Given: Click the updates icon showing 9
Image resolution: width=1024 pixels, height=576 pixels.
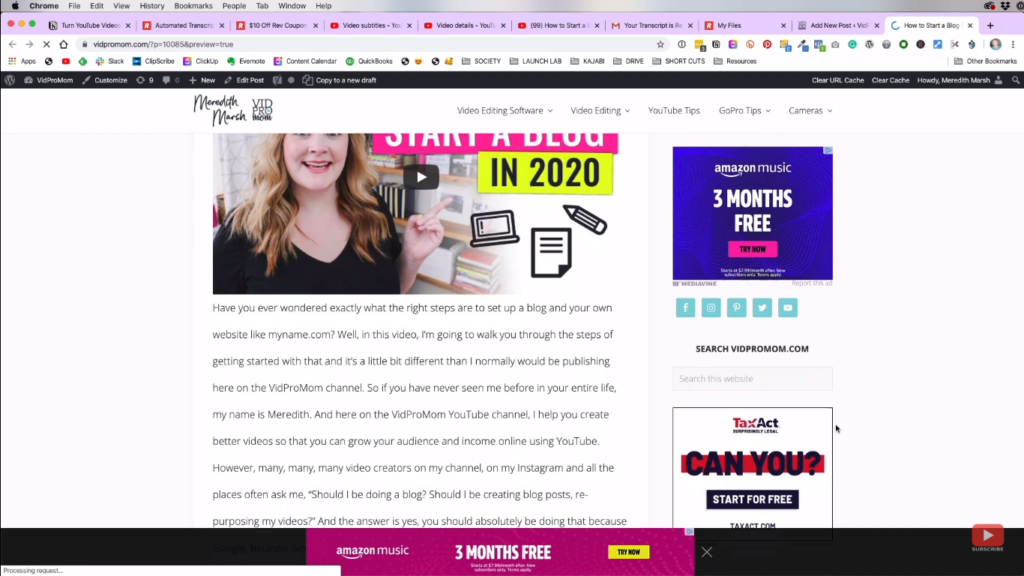Looking at the screenshot, I should tap(145, 80).
